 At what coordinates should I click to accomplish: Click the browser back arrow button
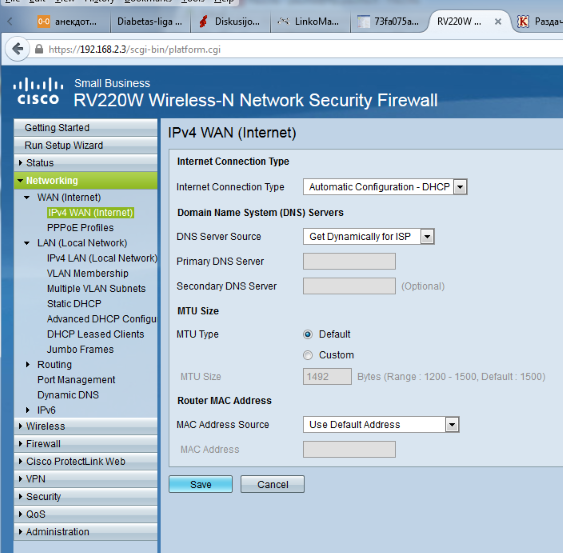(17, 49)
